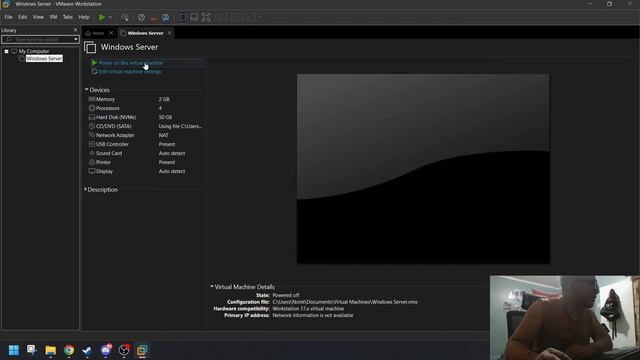Image resolution: width=640 pixels, height=360 pixels.
Task: Click the Hard Disk (NVMe) device icon
Action: pyautogui.click(x=92, y=117)
